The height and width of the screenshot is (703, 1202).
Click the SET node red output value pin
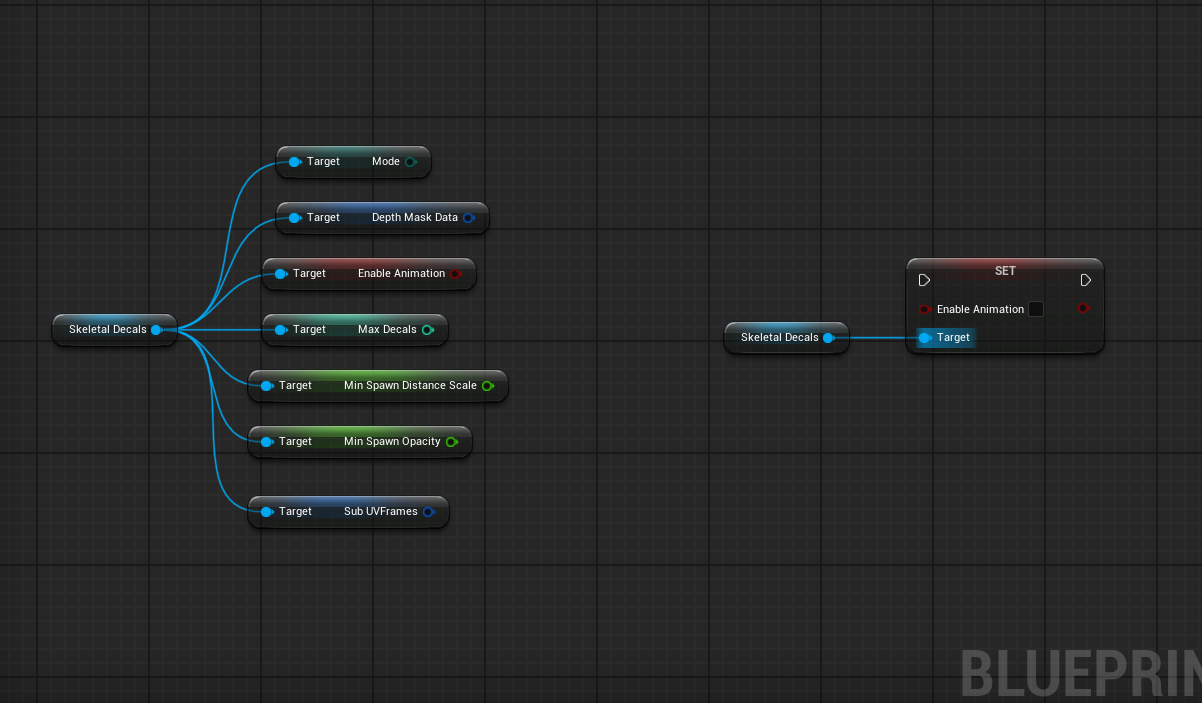coord(1083,308)
